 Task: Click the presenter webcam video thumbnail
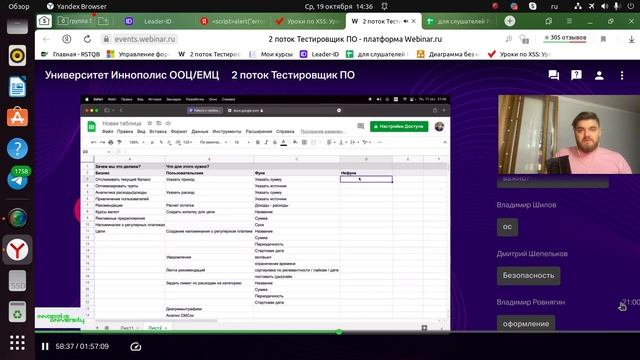569,134
